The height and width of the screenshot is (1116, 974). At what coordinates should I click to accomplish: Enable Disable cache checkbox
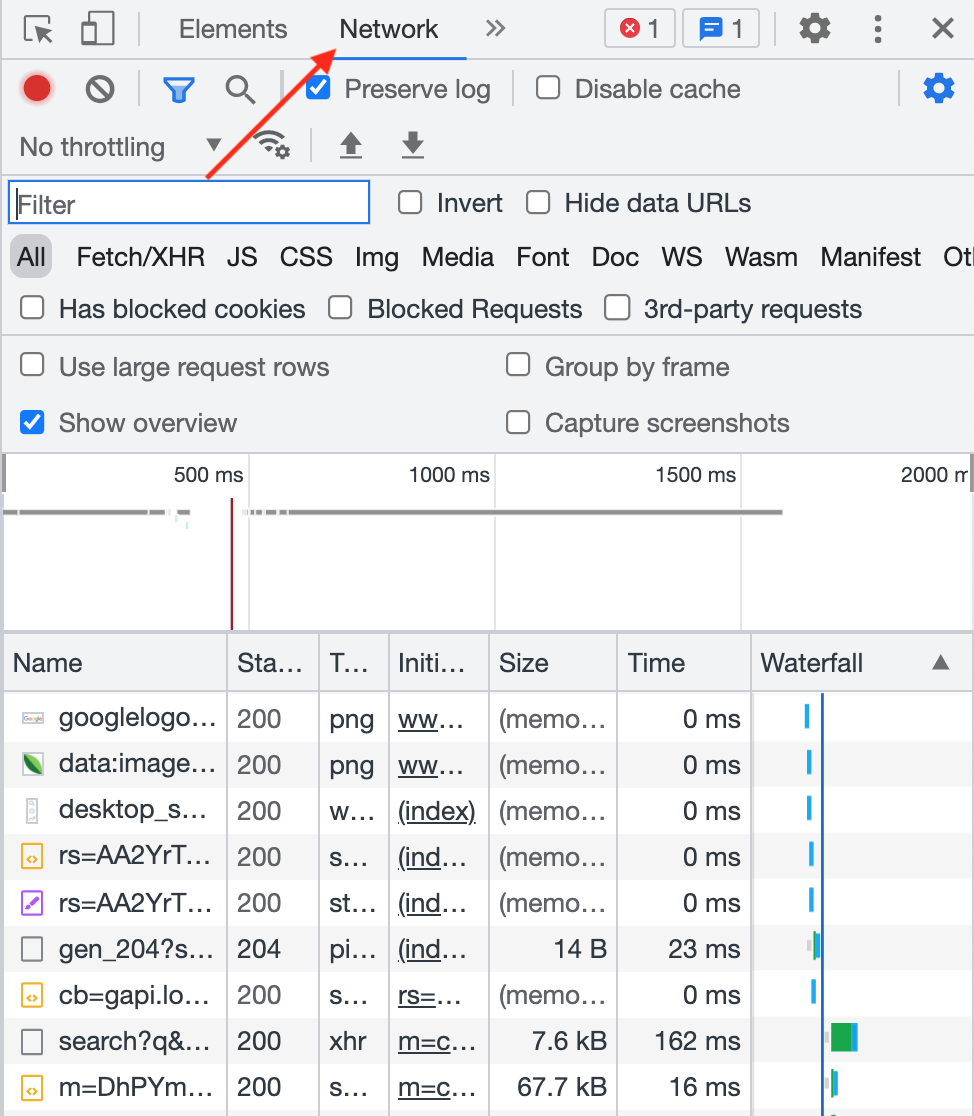point(548,88)
